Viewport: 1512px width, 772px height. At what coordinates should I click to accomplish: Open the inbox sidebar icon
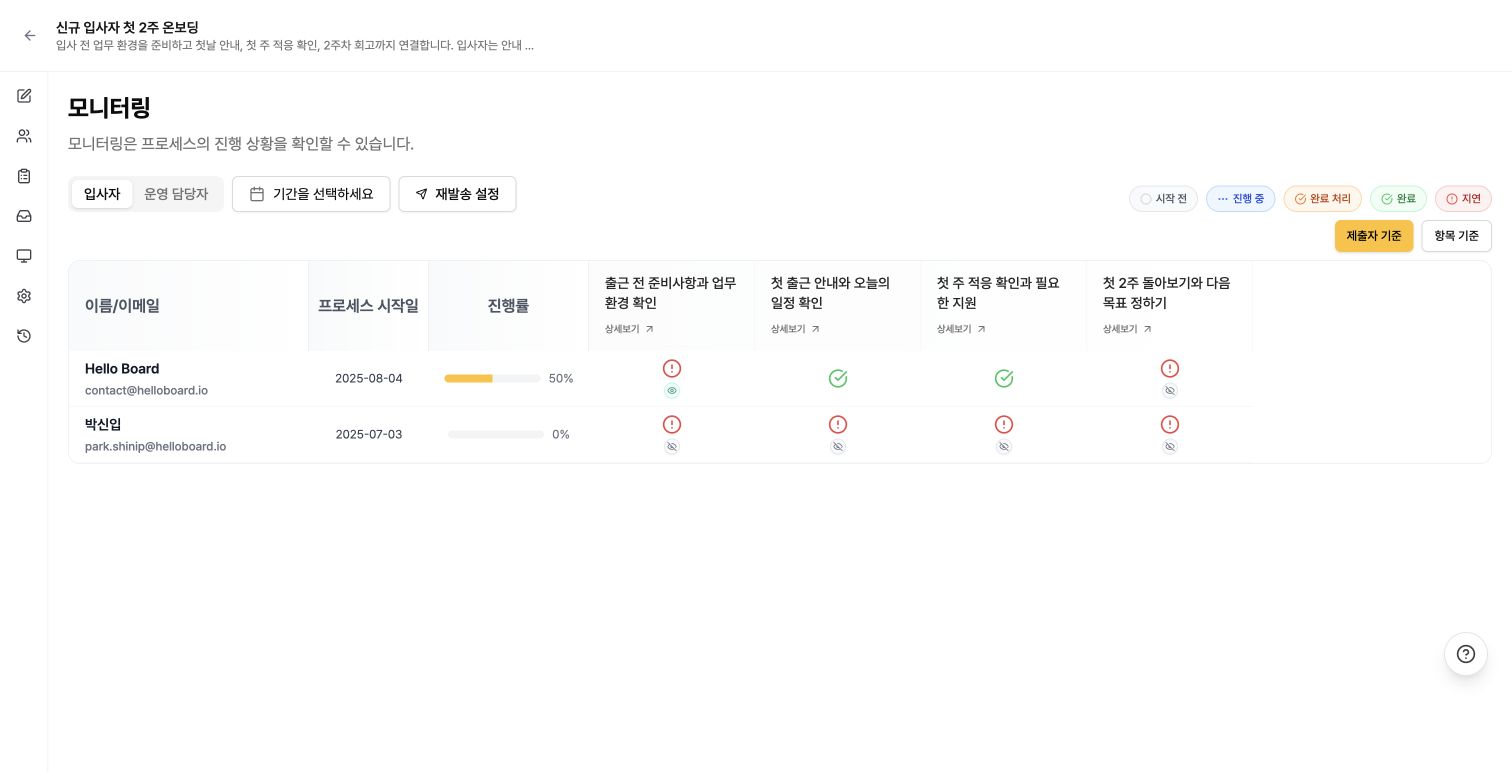[24, 216]
